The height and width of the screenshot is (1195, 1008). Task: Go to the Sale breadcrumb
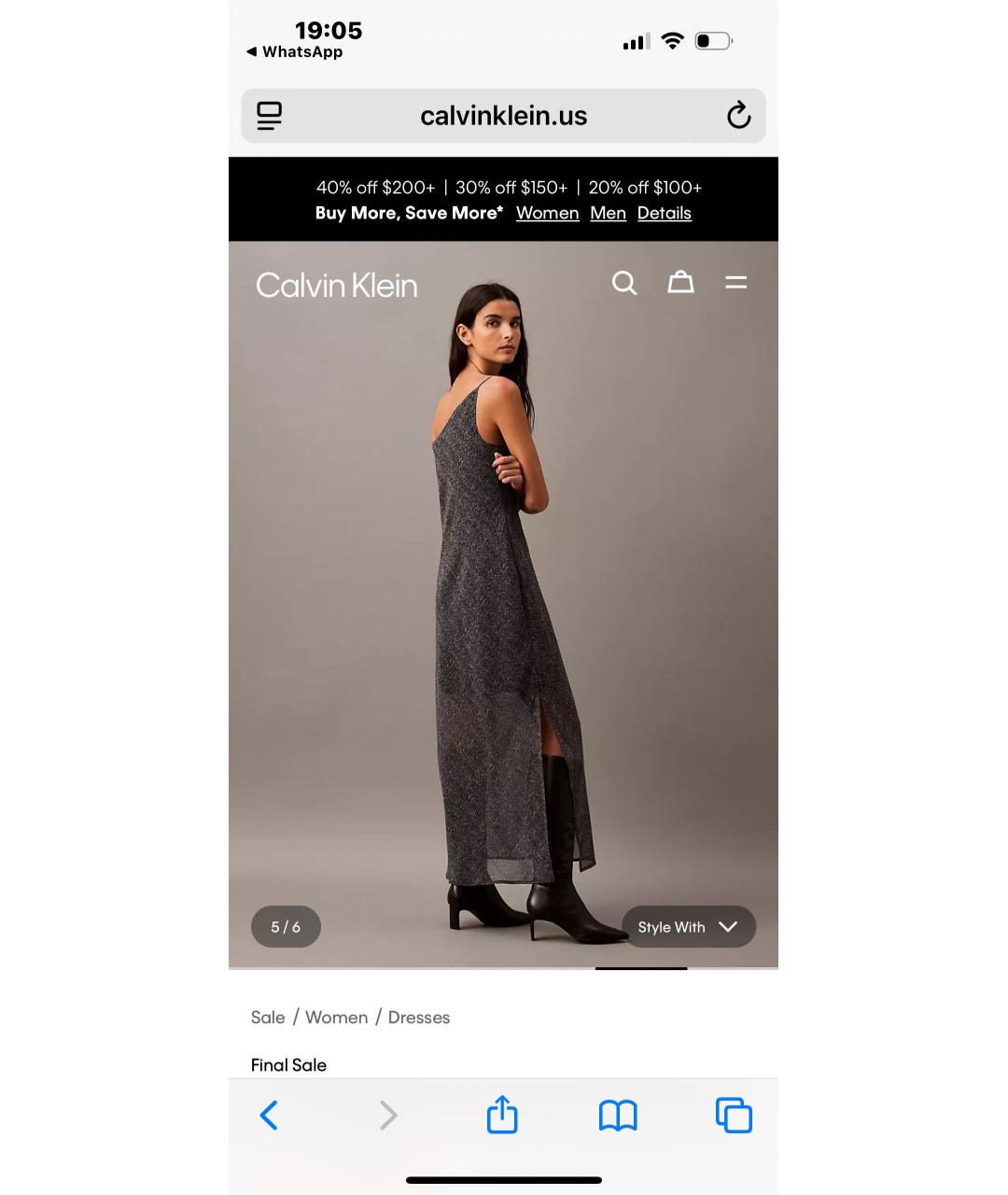tap(268, 1018)
